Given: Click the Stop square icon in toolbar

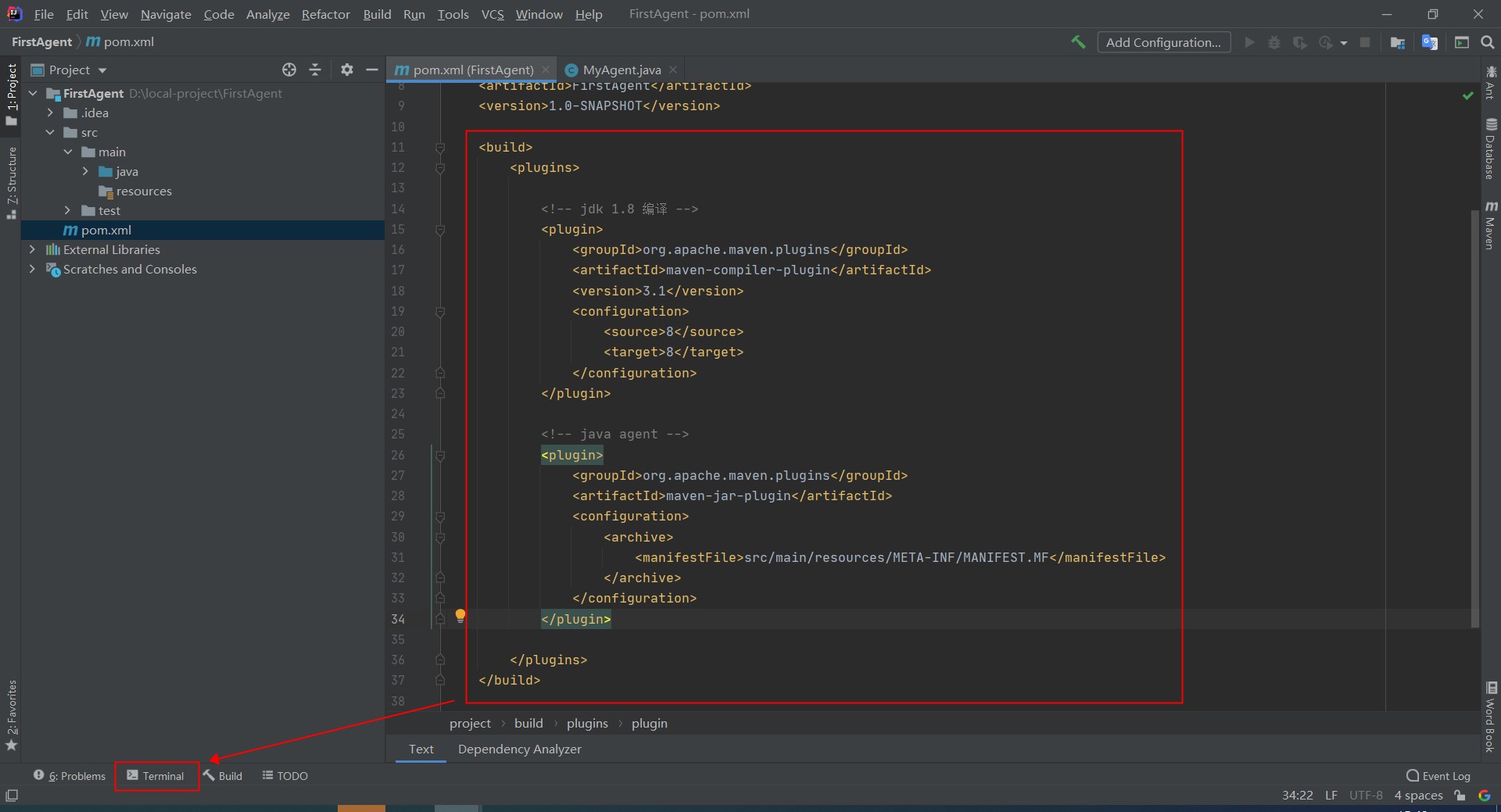Looking at the screenshot, I should pos(1365,42).
